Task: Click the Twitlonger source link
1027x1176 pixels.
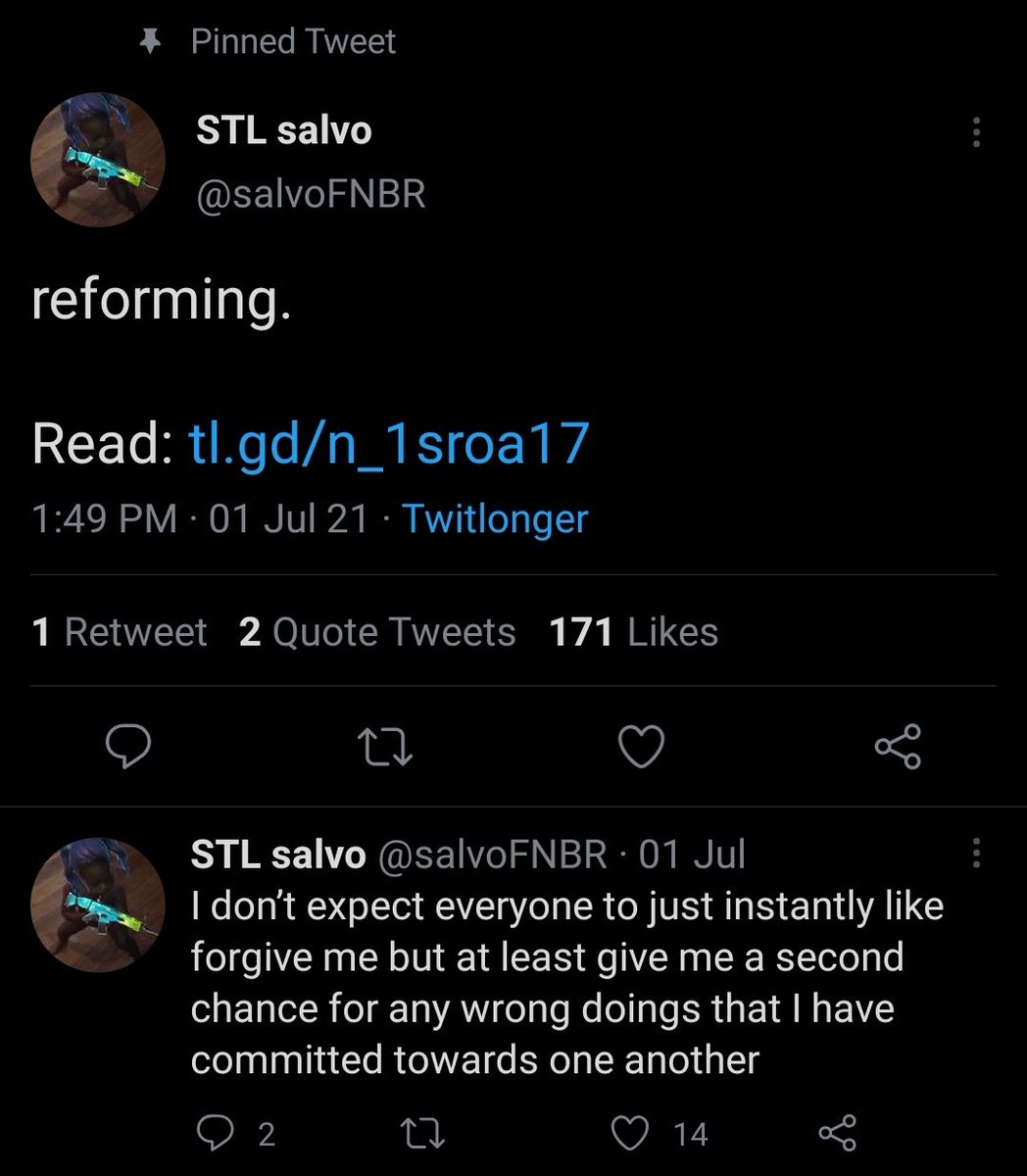Action: 495,518
